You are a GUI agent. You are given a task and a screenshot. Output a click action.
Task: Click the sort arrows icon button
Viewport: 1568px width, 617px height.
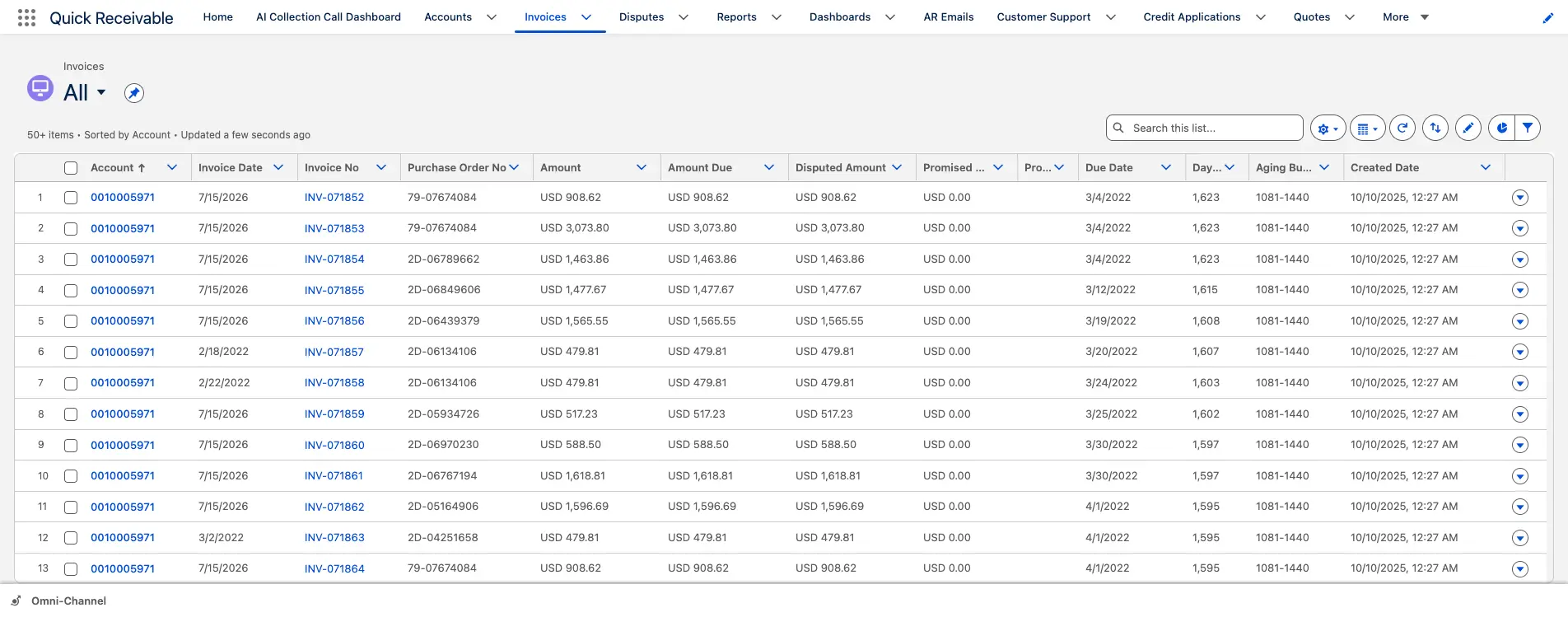click(1435, 128)
